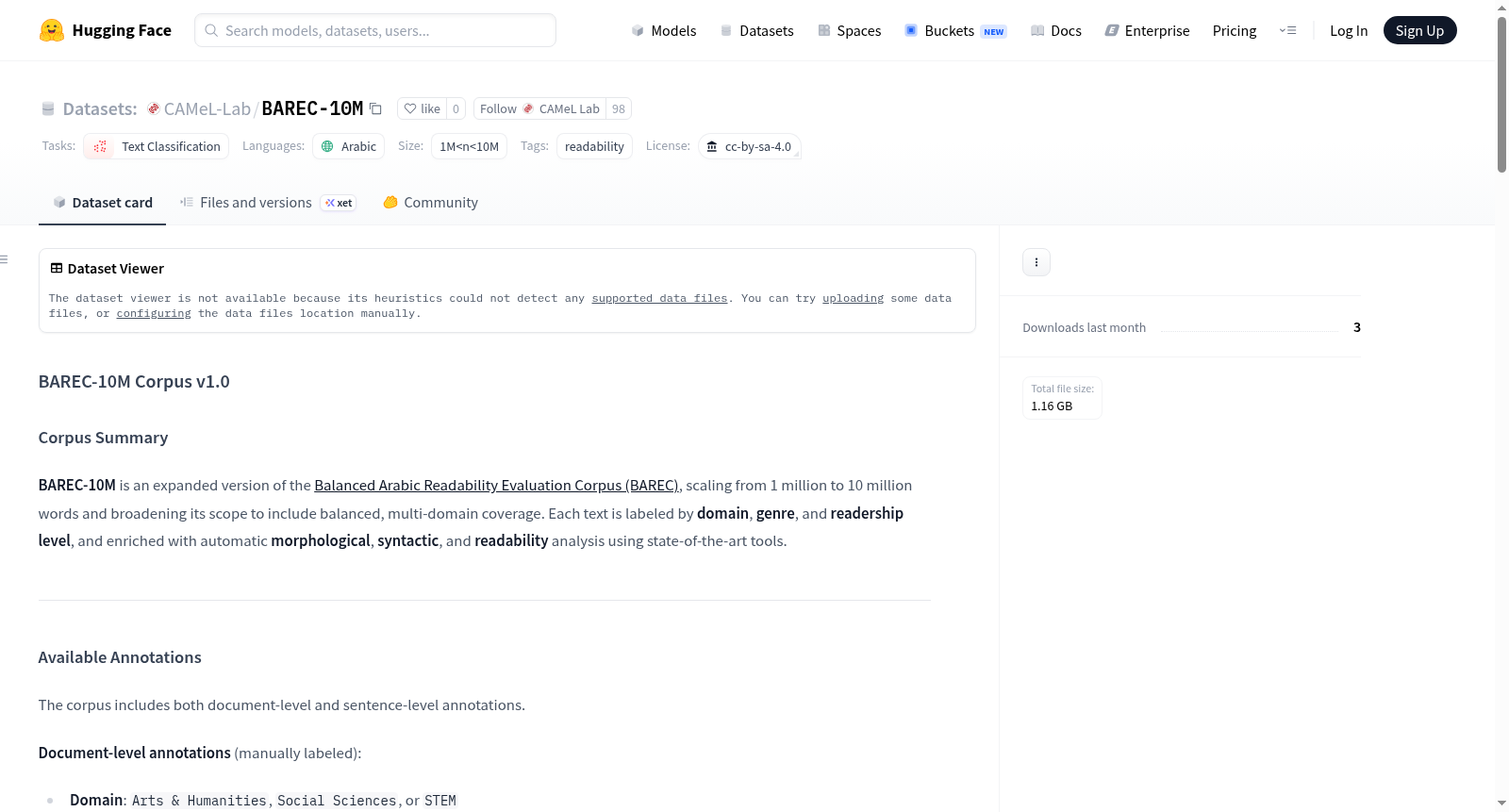Open the CAMeL-Lab organization breadcrumb link
1509x812 pixels.
point(207,108)
